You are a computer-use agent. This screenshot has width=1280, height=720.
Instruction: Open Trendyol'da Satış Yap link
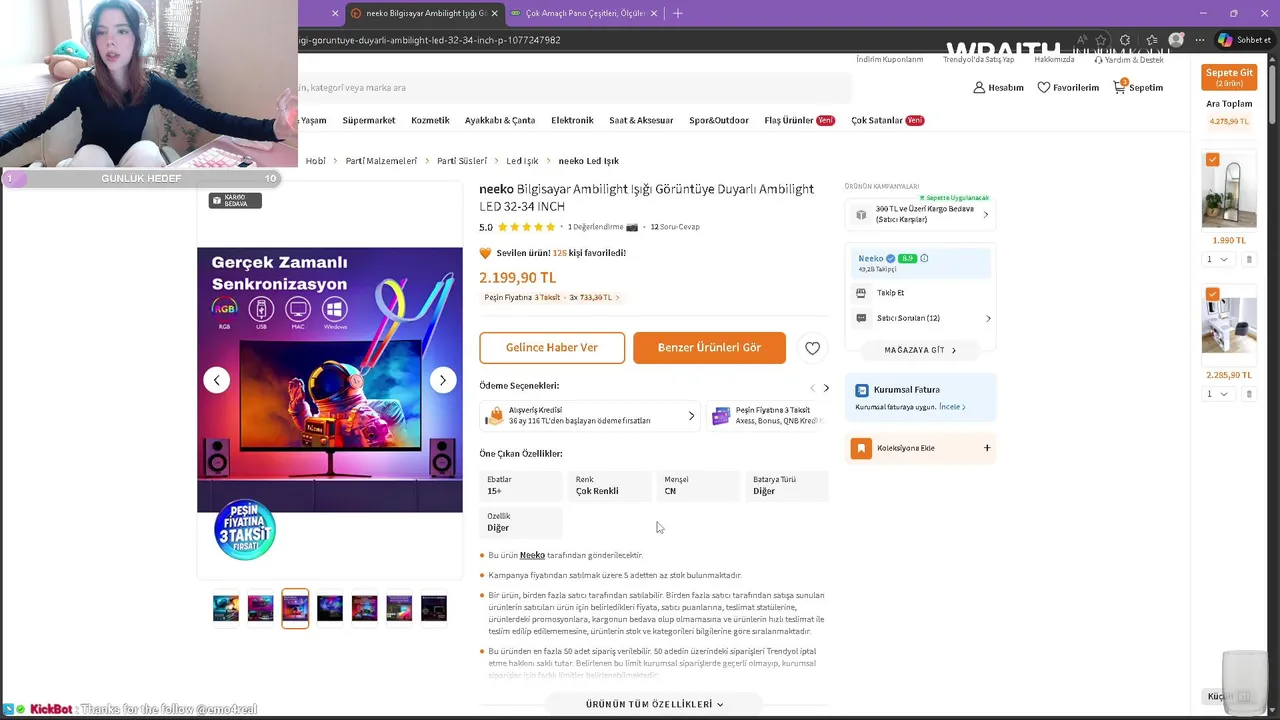(979, 60)
